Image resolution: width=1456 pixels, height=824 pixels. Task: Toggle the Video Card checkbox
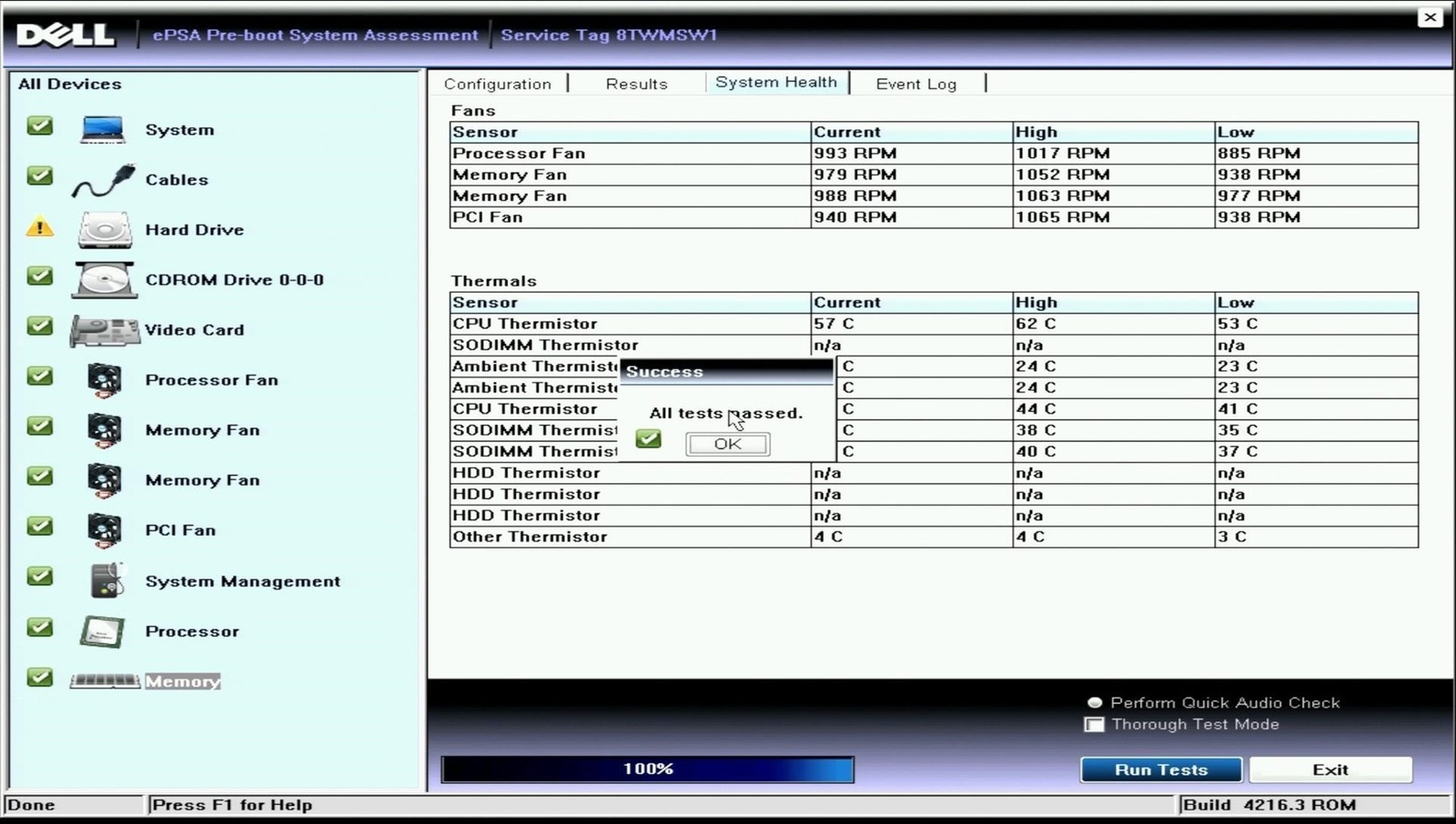coord(39,326)
